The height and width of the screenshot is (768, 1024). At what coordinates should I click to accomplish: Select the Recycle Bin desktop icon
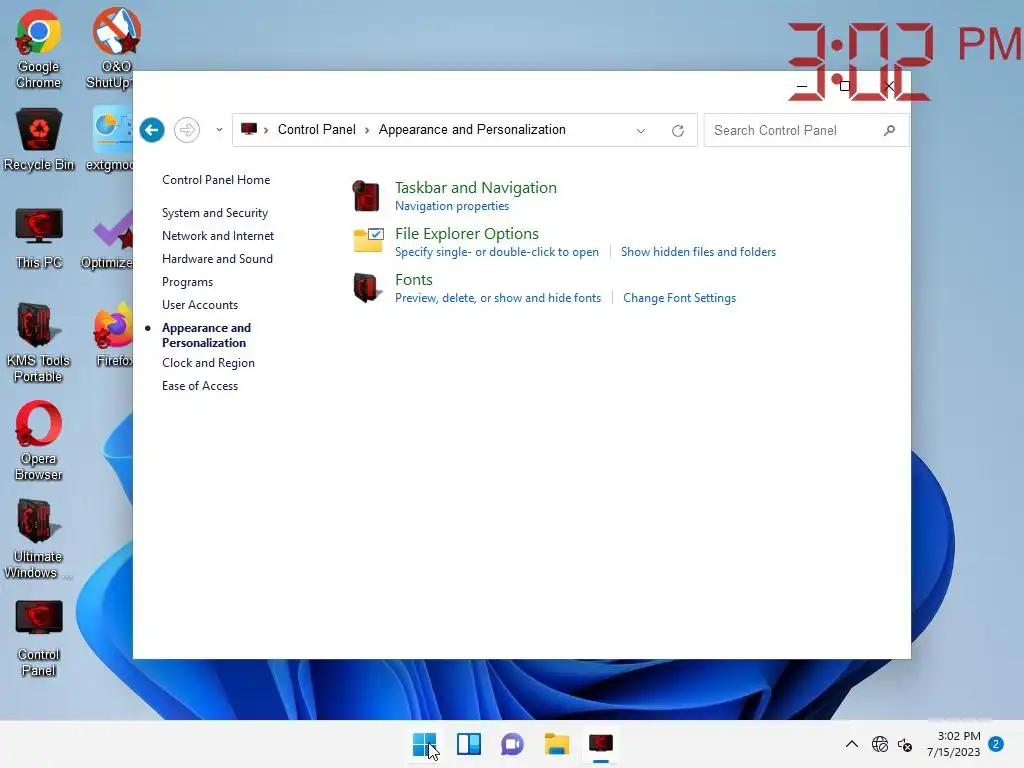[39, 139]
